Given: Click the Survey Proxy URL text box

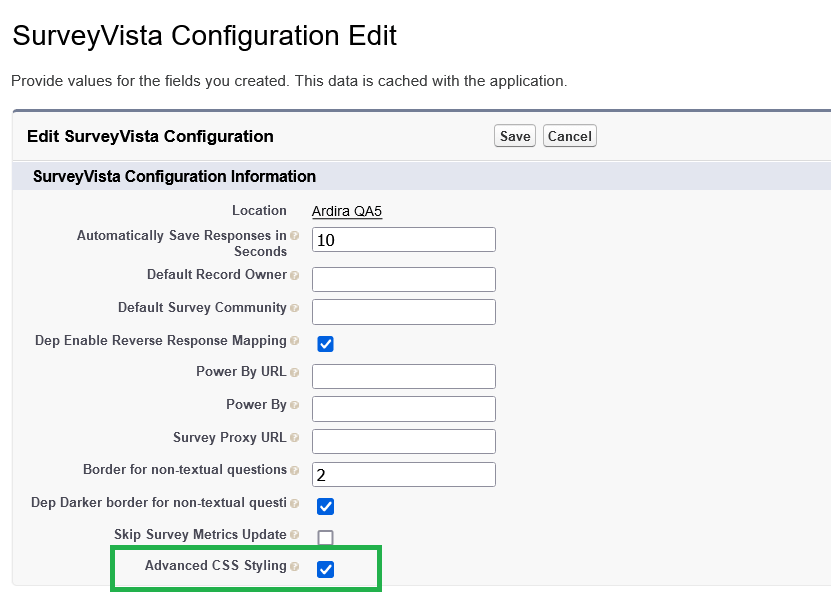Looking at the screenshot, I should (403, 440).
